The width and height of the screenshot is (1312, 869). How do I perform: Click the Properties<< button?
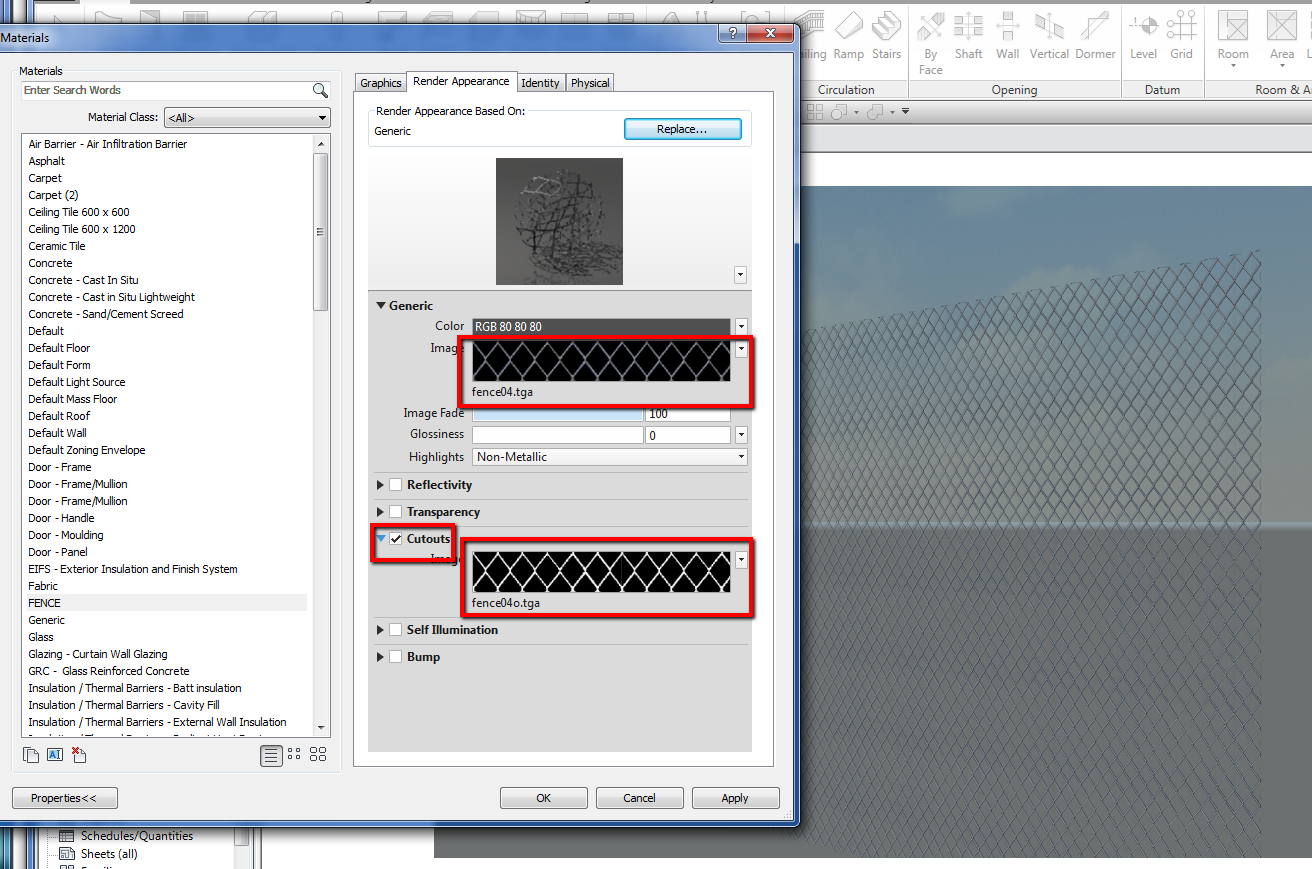[x=65, y=798]
